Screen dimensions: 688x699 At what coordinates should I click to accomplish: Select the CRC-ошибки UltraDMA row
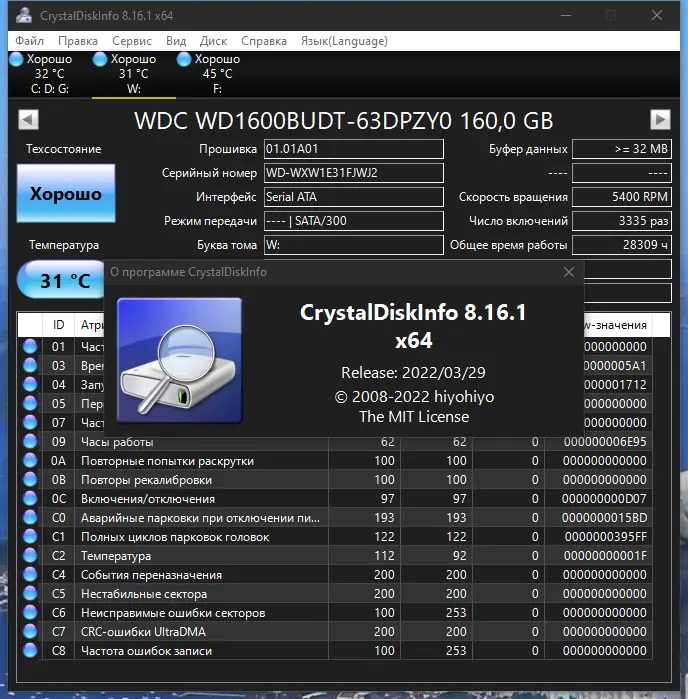[x=335, y=632]
